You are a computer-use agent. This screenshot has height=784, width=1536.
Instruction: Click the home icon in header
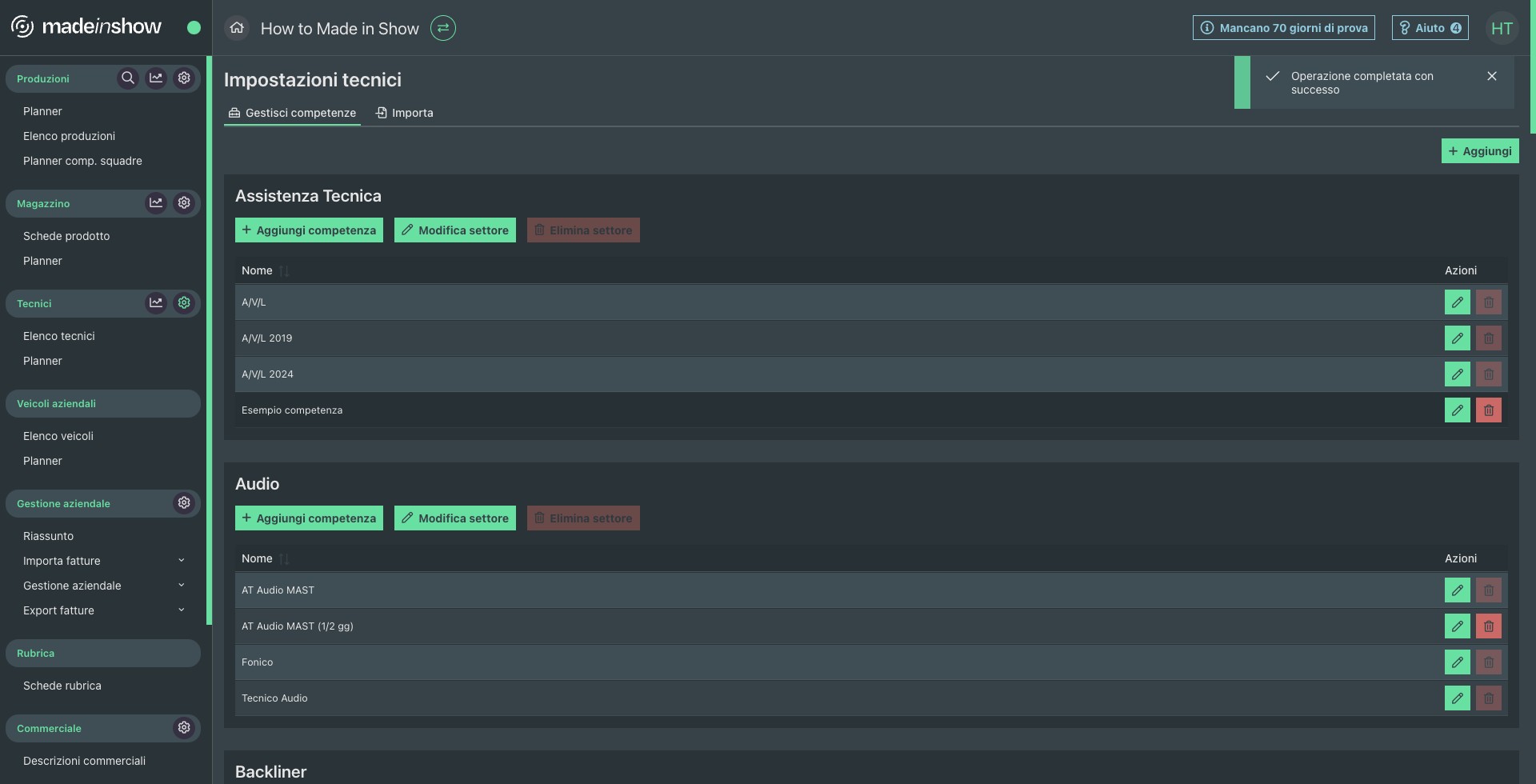pos(237,29)
